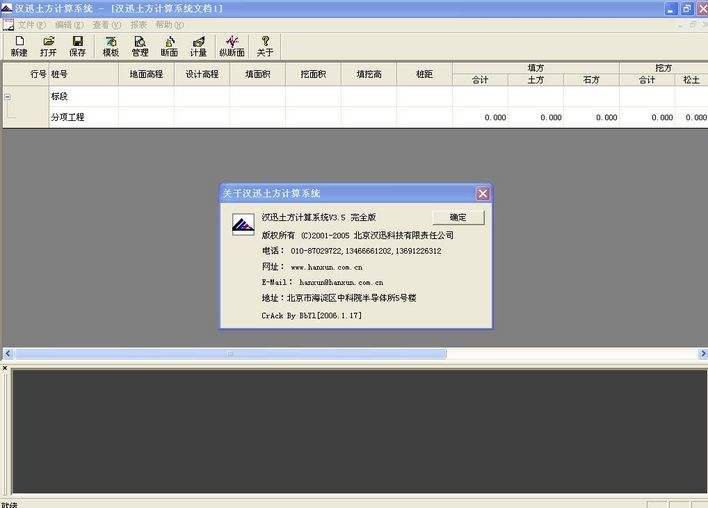Click the 关于 (About) question mark icon
Viewport: 708px width, 508px height.
[265, 46]
